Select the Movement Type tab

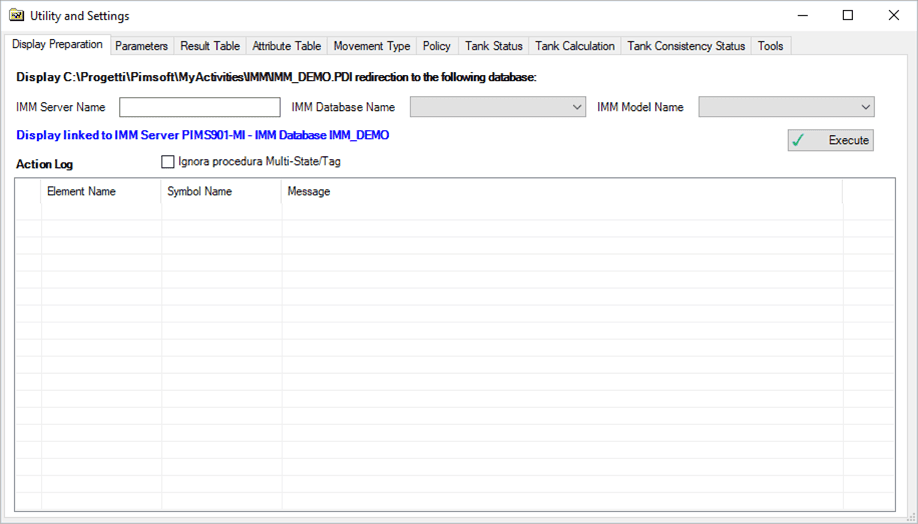[371, 46]
